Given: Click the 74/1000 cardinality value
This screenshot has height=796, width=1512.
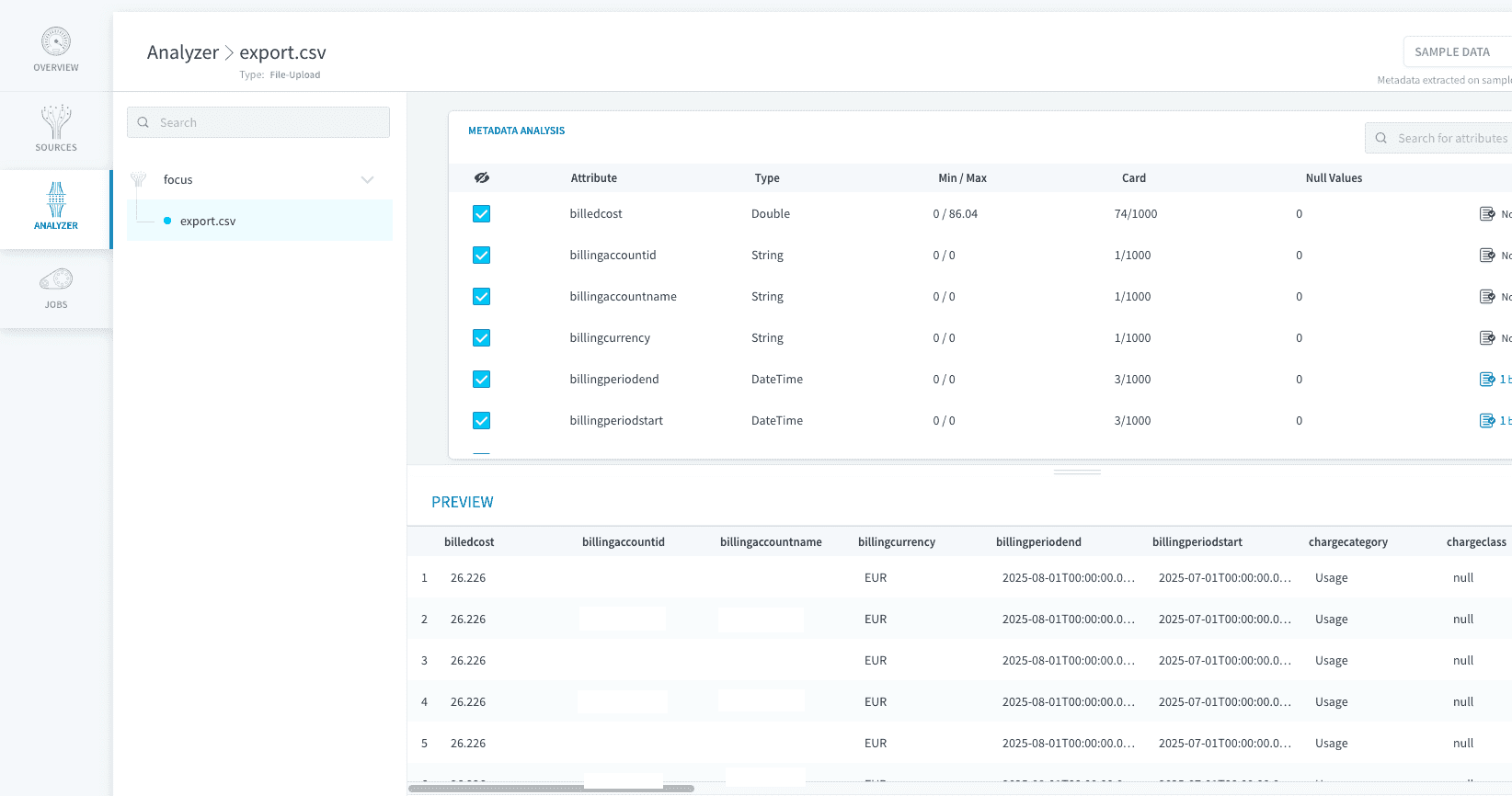Looking at the screenshot, I should (1136, 214).
